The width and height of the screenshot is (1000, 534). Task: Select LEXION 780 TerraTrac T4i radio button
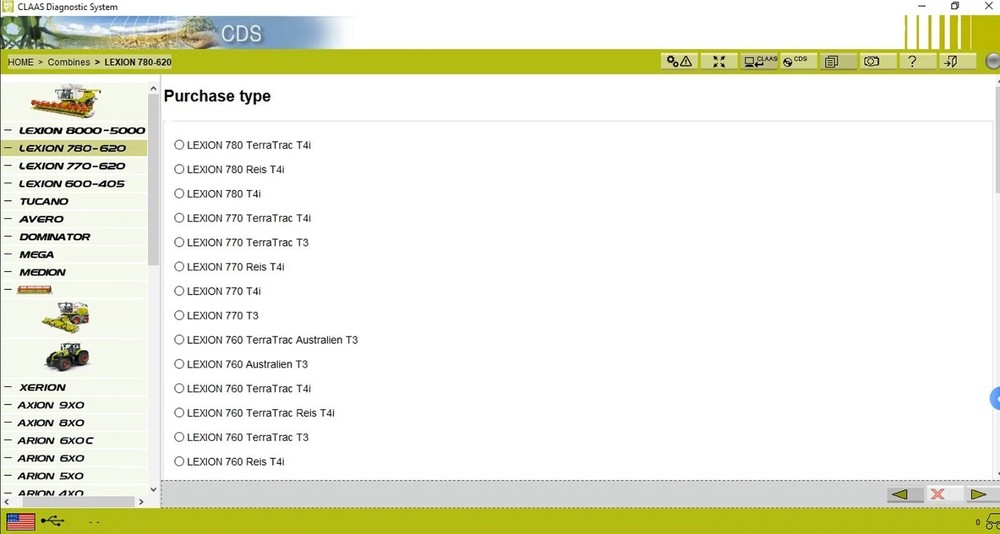[x=179, y=145]
